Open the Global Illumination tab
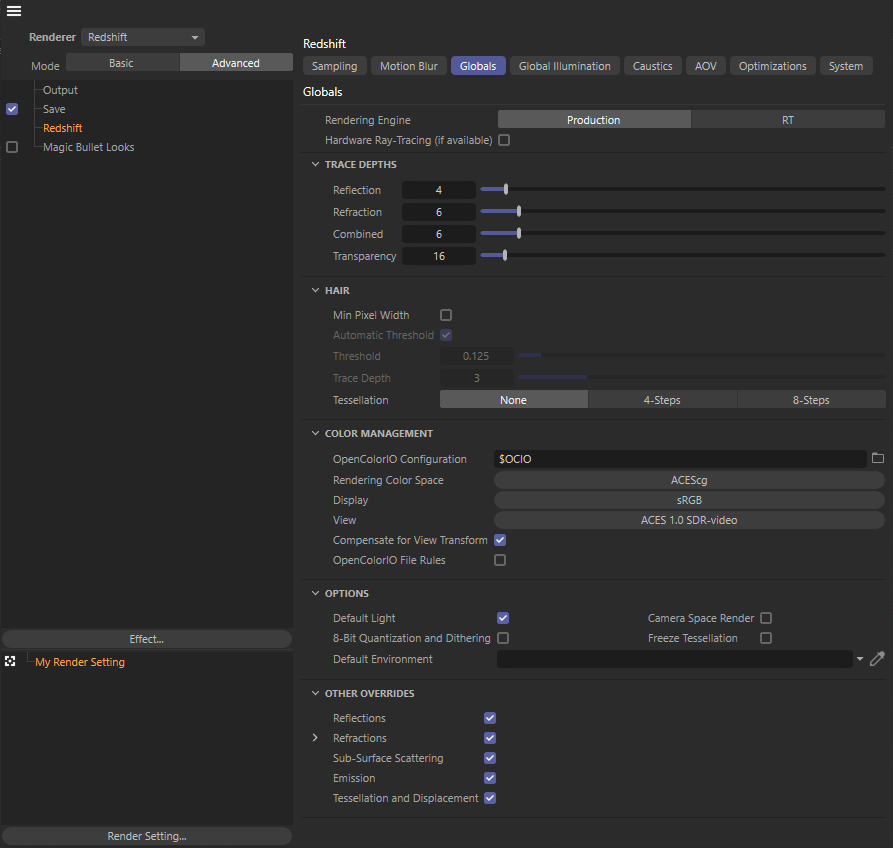 (564, 66)
